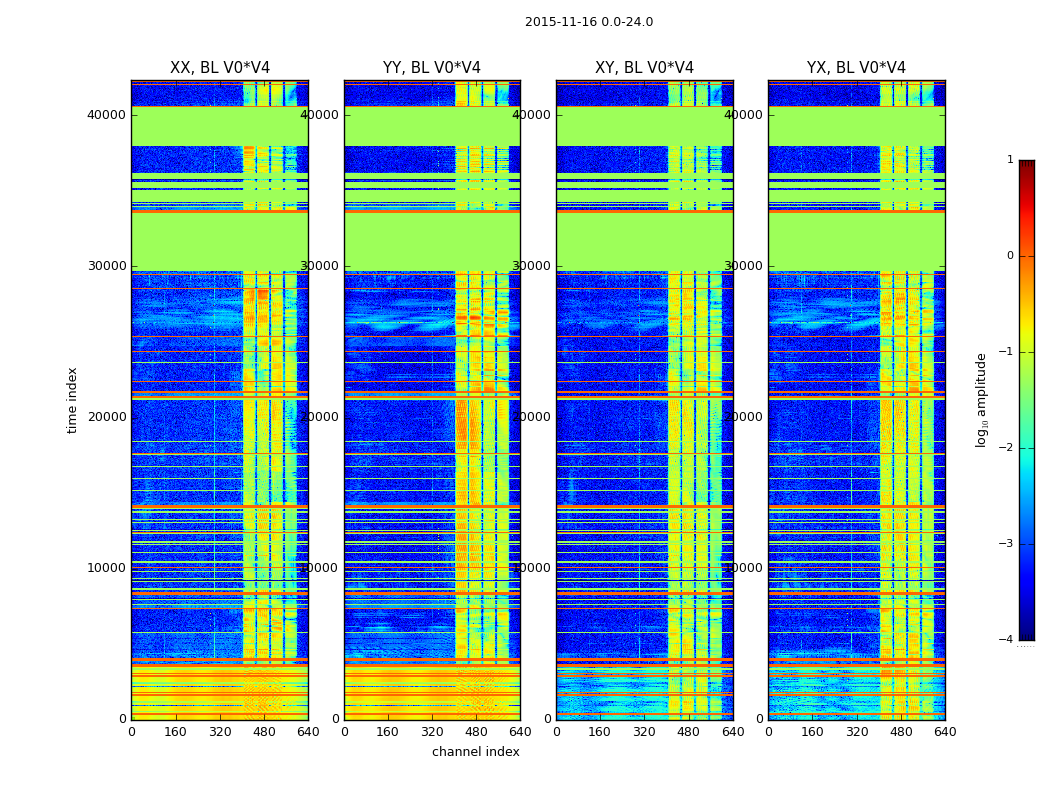
Task: Click the log10 amplitude colorbar label
Action: 982,400
